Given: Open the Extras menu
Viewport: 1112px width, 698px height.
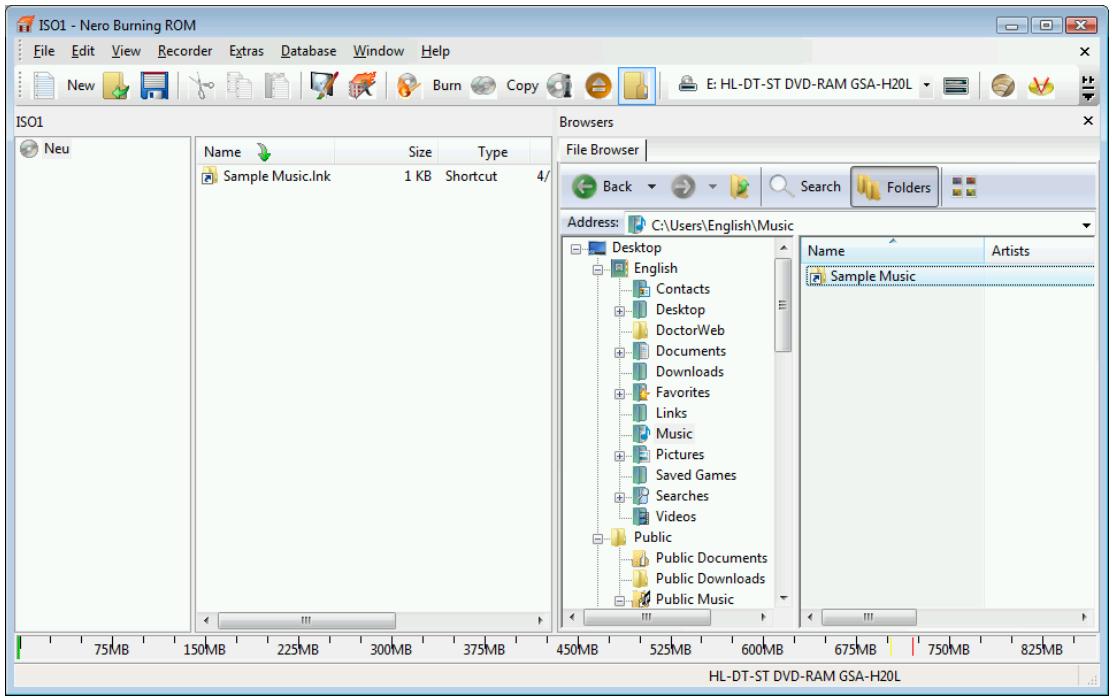Looking at the screenshot, I should click(x=246, y=51).
